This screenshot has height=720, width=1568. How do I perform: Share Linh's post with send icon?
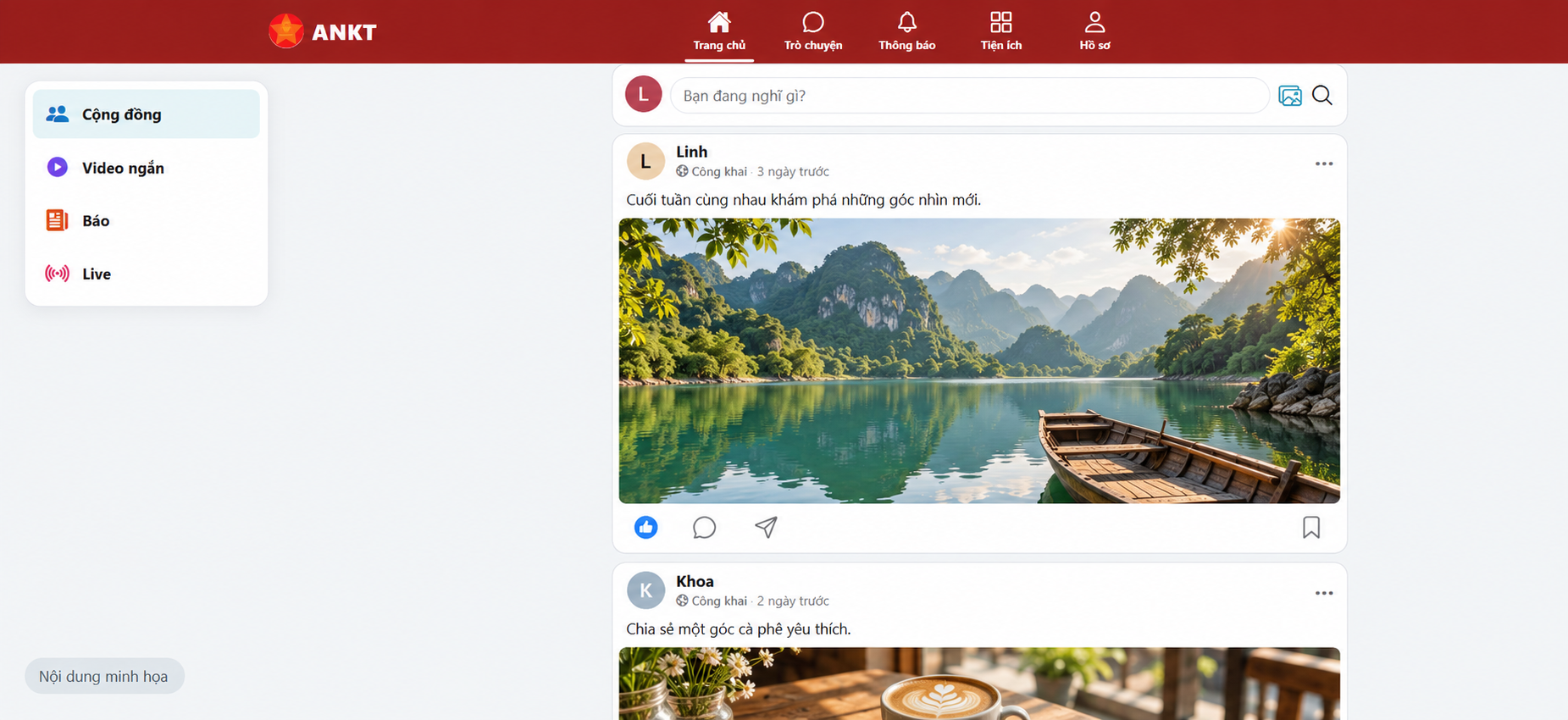tap(766, 528)
